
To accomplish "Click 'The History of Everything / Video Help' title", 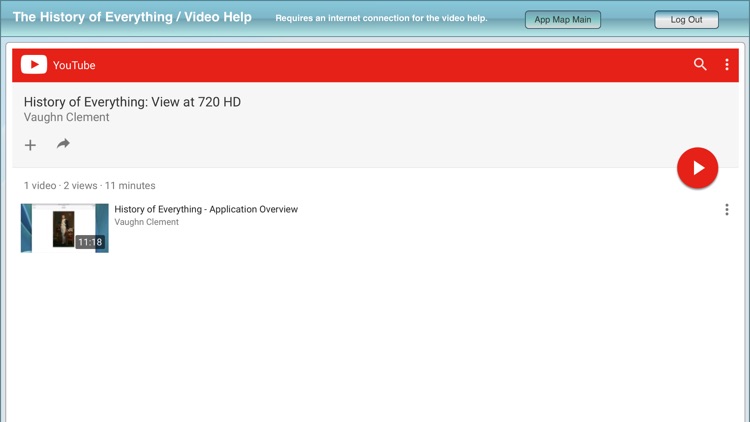I will pos(132,17).
